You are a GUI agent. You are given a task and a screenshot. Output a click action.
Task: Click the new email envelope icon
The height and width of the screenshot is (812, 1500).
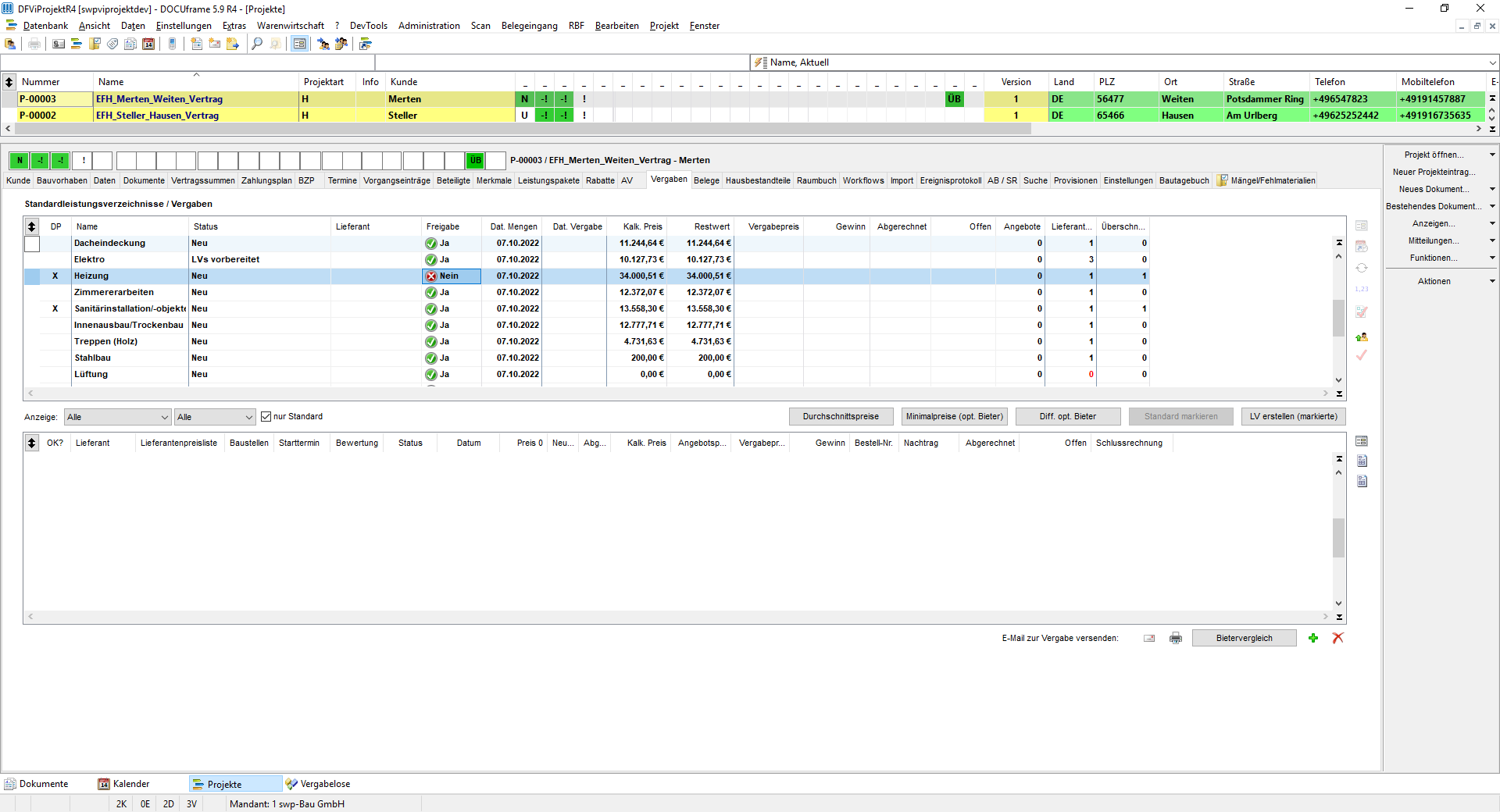click(215, 44)
